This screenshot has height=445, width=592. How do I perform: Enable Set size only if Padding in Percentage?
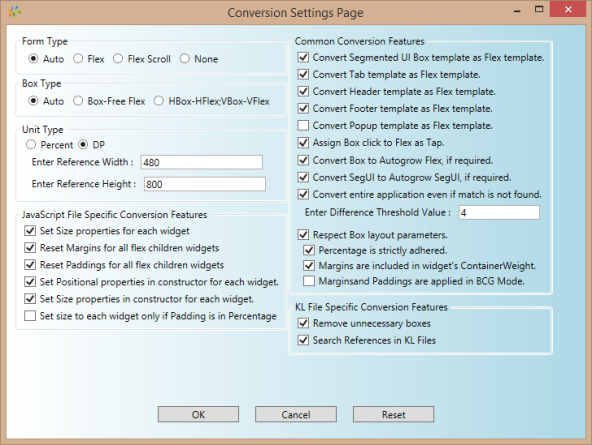point(30,316)
